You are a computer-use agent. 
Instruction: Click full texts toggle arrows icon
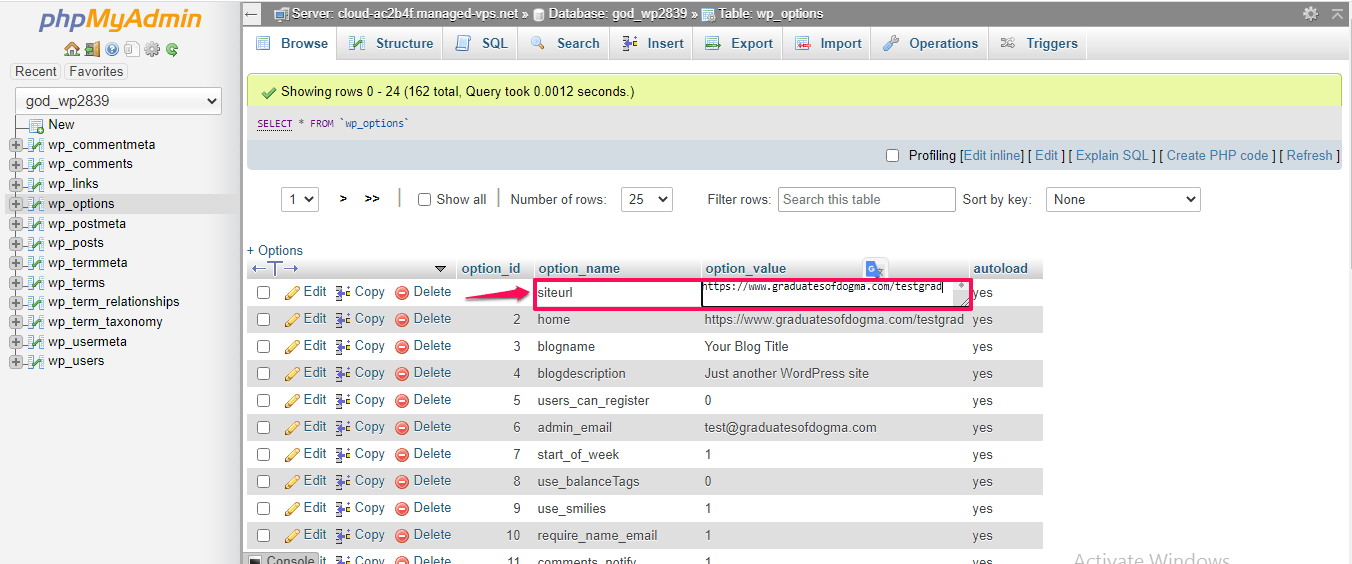coord(275,268)
